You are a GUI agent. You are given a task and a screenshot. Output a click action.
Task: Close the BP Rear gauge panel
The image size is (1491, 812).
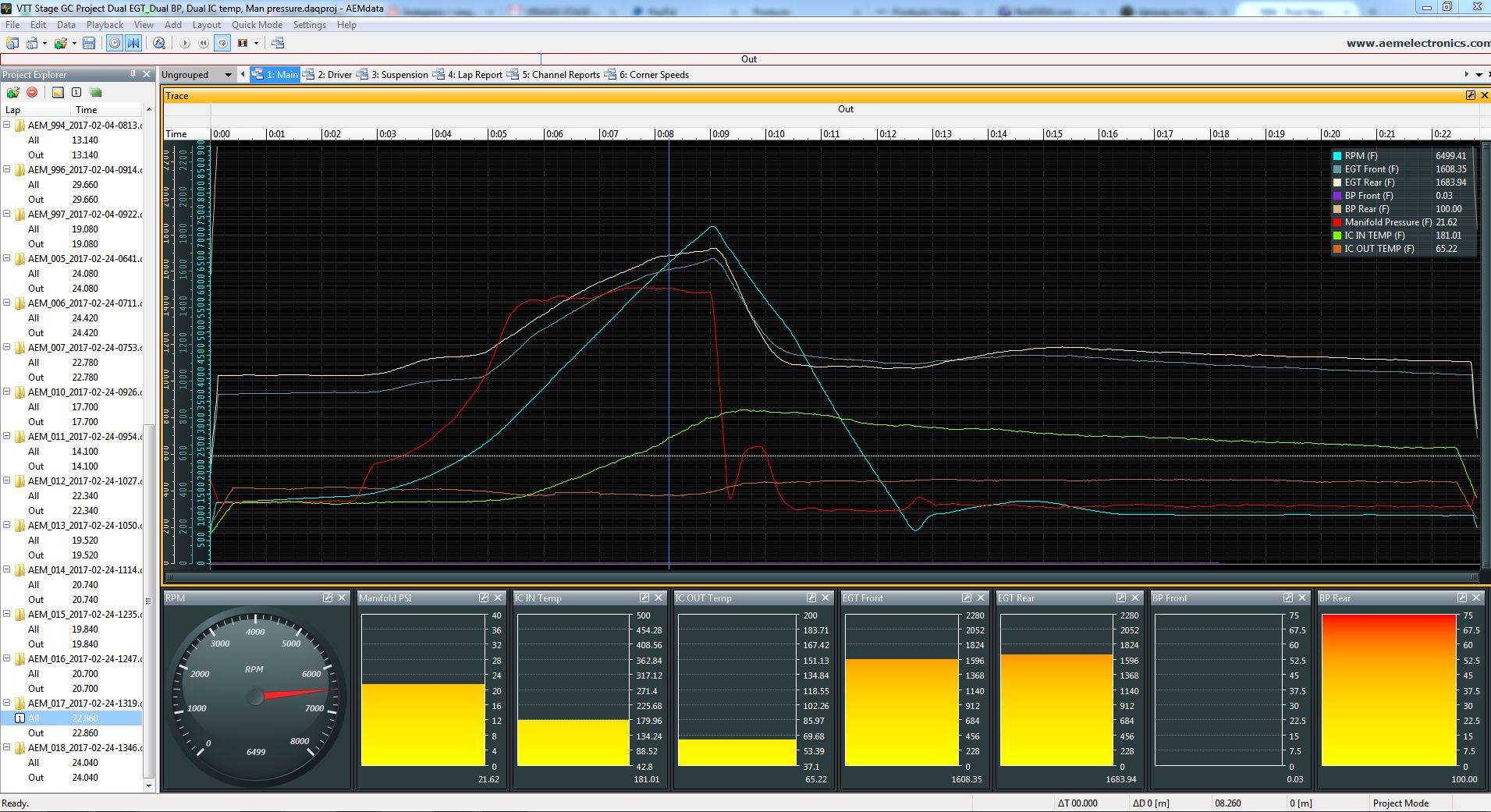(x=1476, y=597)
